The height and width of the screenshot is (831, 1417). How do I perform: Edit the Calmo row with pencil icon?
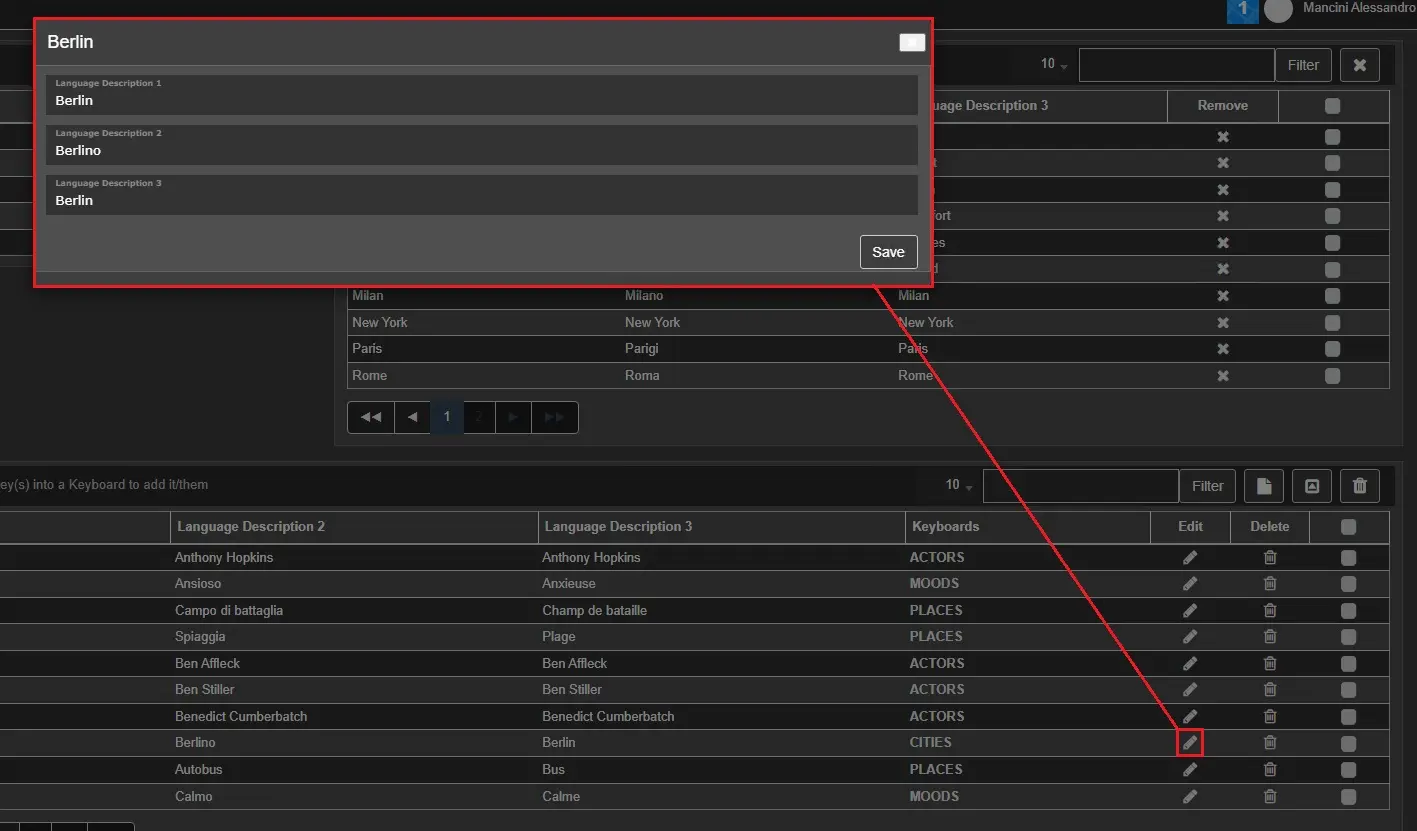(x=1189, y=797)
